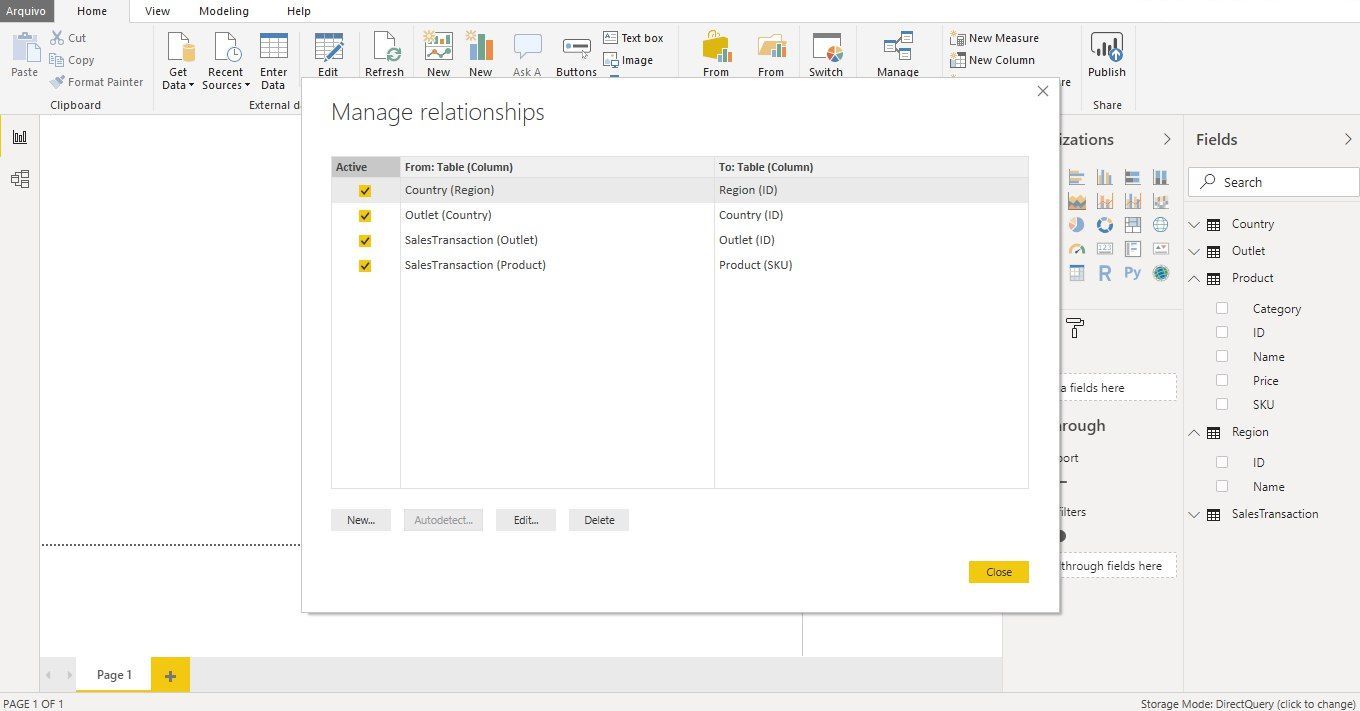Viewport: 1360px width, 711px height.
Task: Open the Modeling ribbon tab
Action: point(223,11)
